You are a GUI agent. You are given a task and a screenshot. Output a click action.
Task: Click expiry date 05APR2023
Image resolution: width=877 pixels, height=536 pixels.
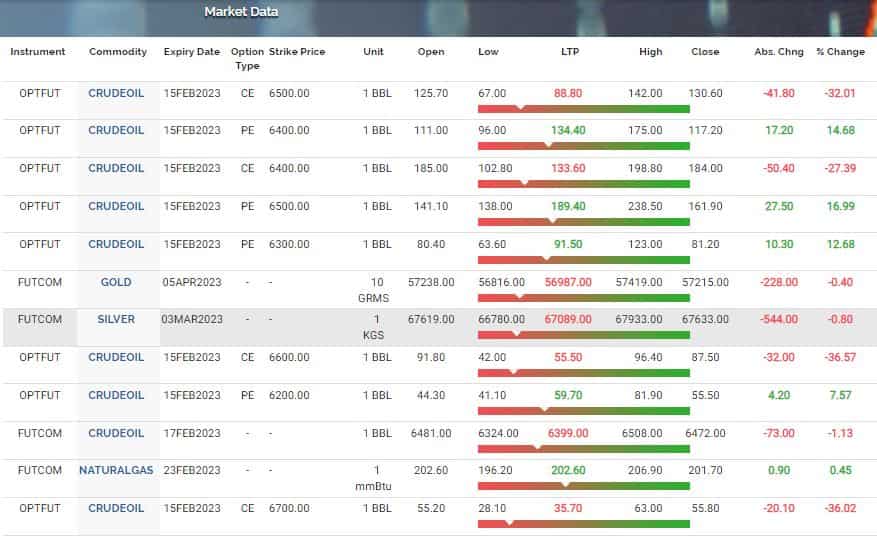192,282
